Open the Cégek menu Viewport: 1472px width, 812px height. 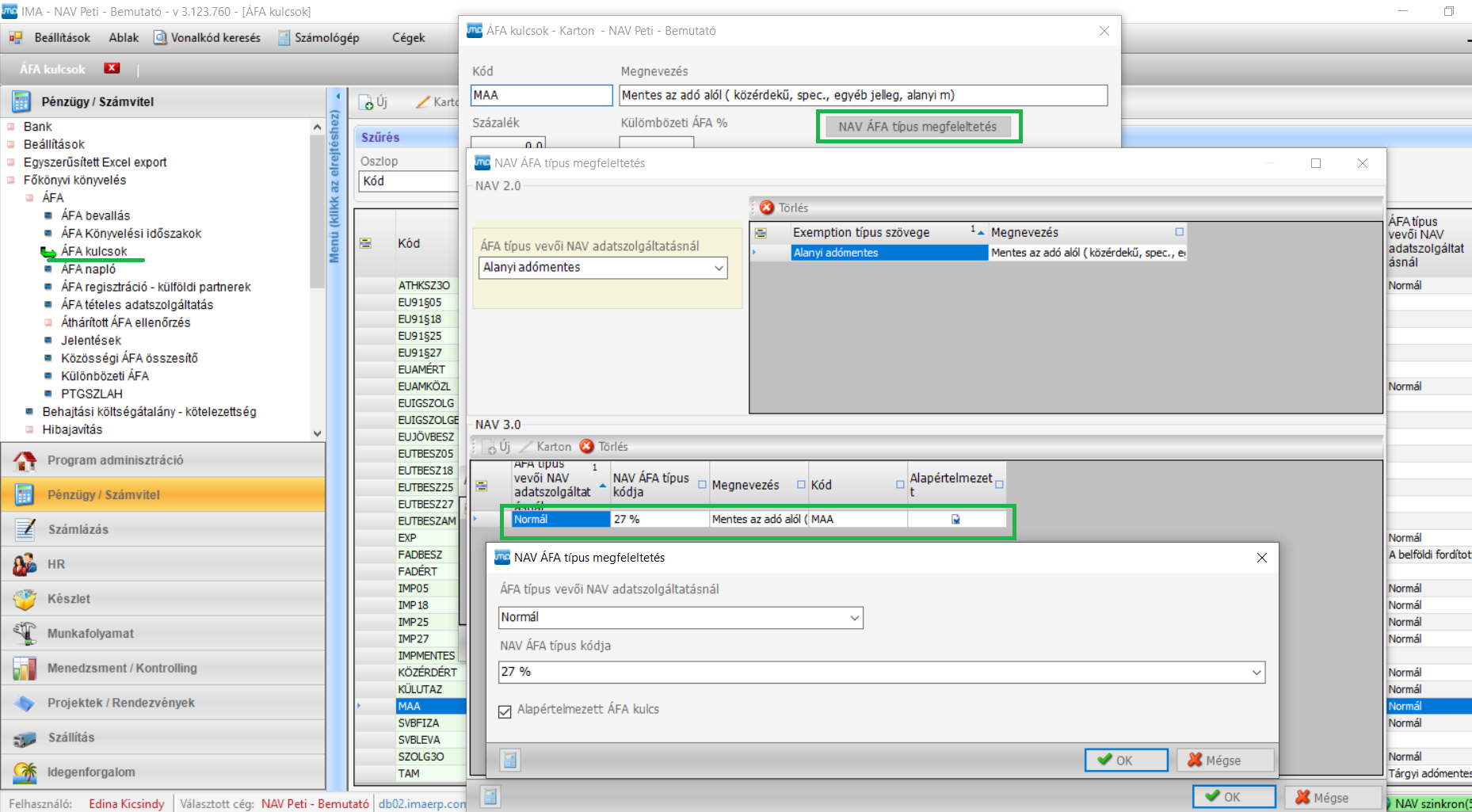click(x=408, y=38)
